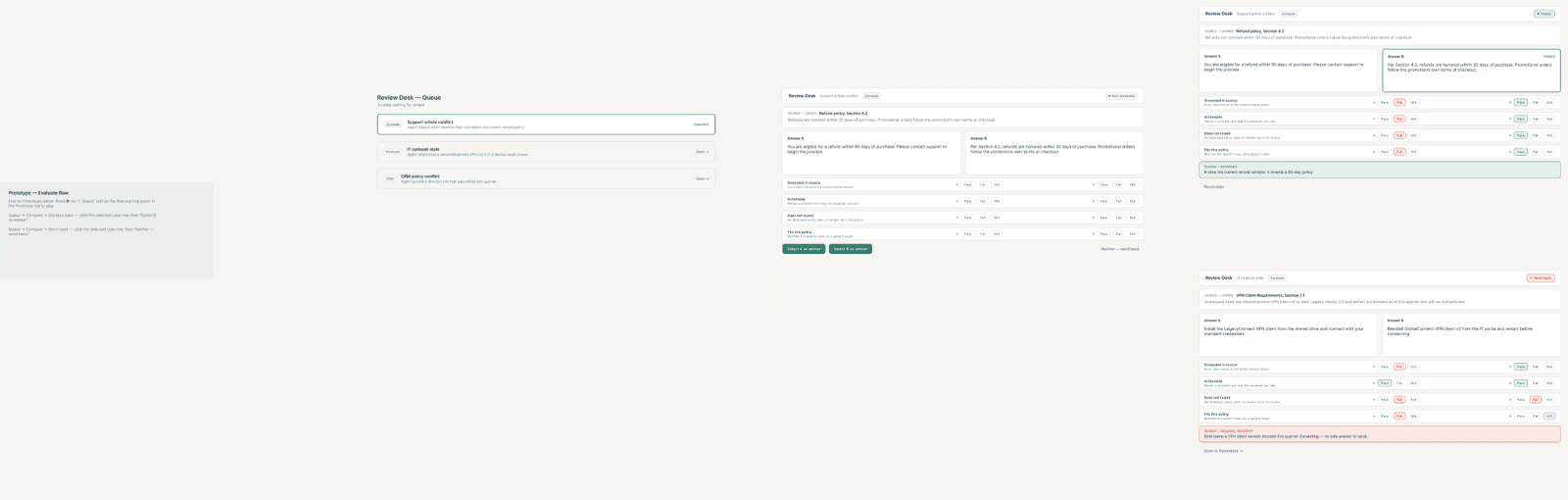Unreviewed frame: Answer B Fits this policy Fail
This screenshot has width=1568, height=500.
(x=1118, y=233)
